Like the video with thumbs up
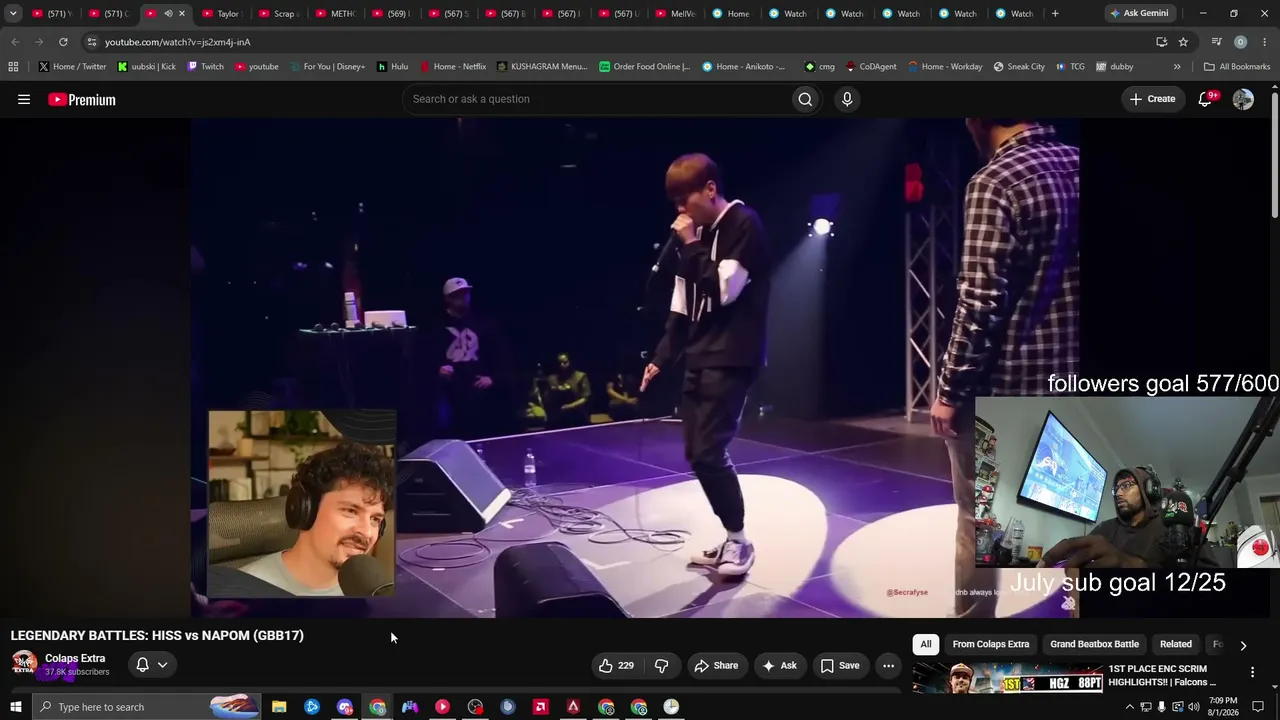The width and height of the screenshot is (1280, 720). pyautogui.click(x=616, y=665)
